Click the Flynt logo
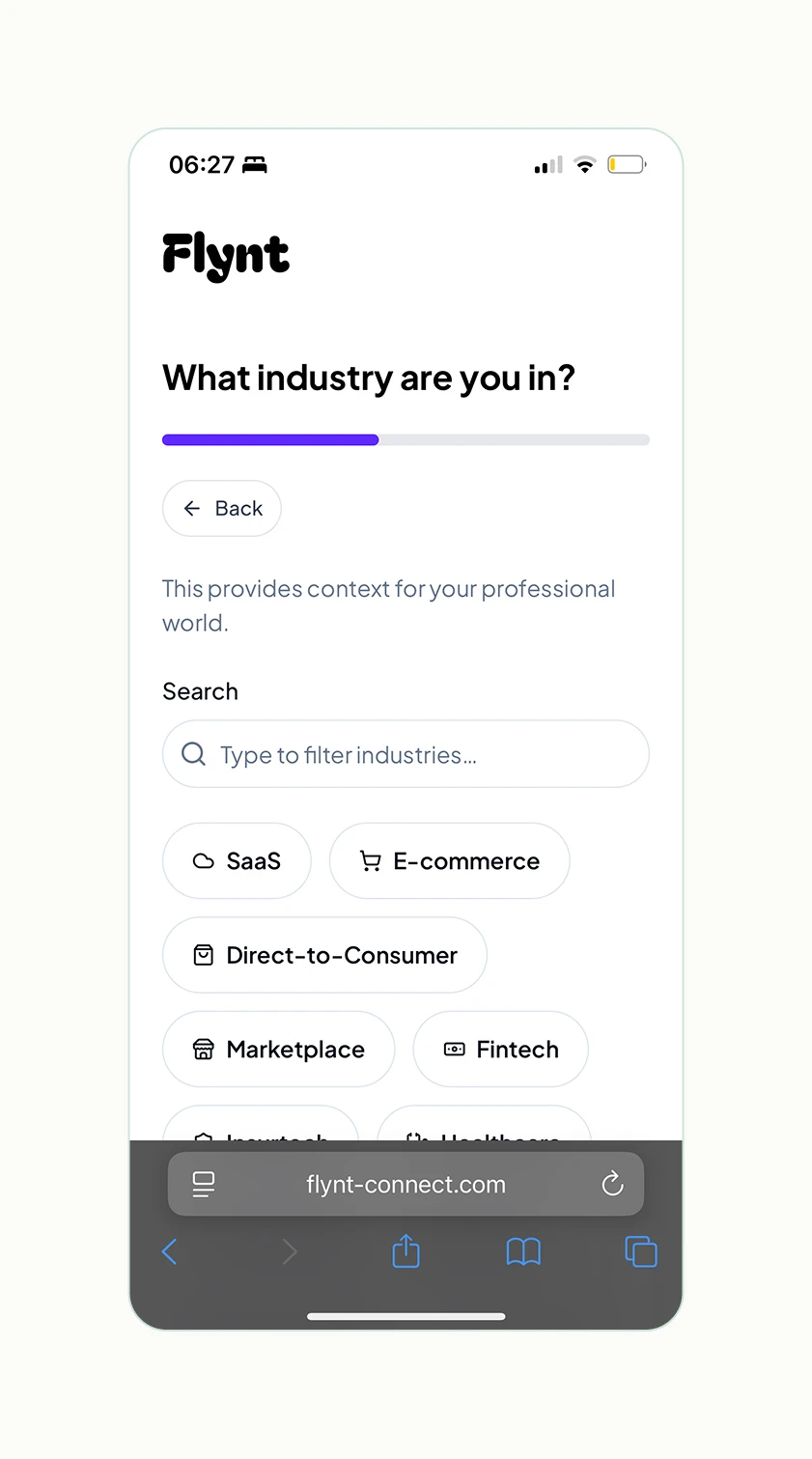812x1459 pixels. pyautogui.click(x=225, y=254)
